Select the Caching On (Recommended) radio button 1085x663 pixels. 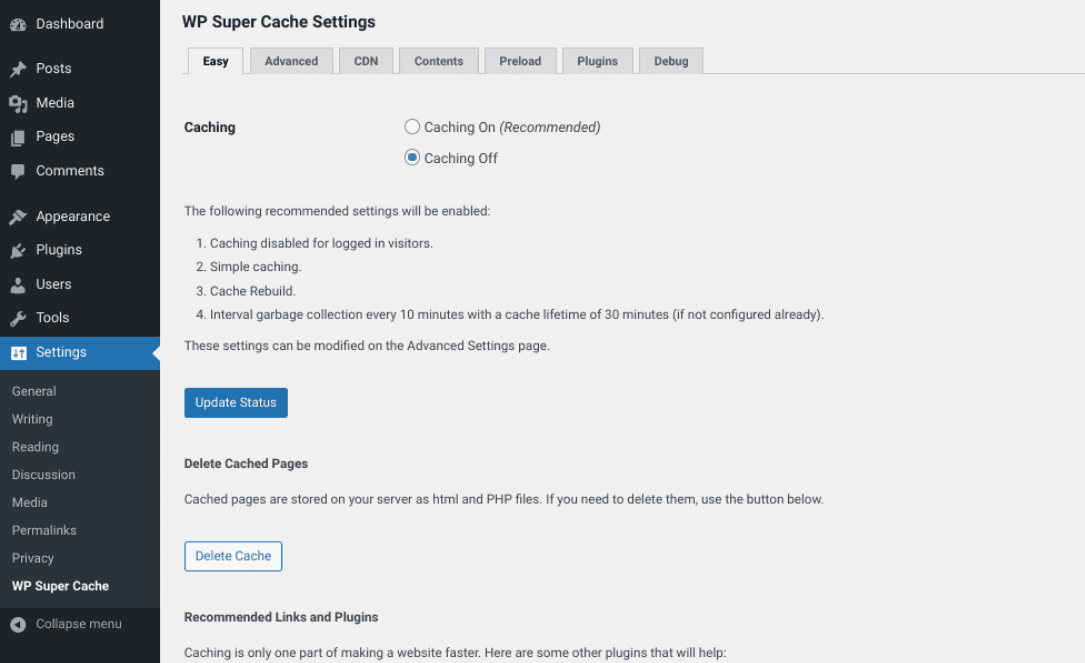tap(412, 127)
